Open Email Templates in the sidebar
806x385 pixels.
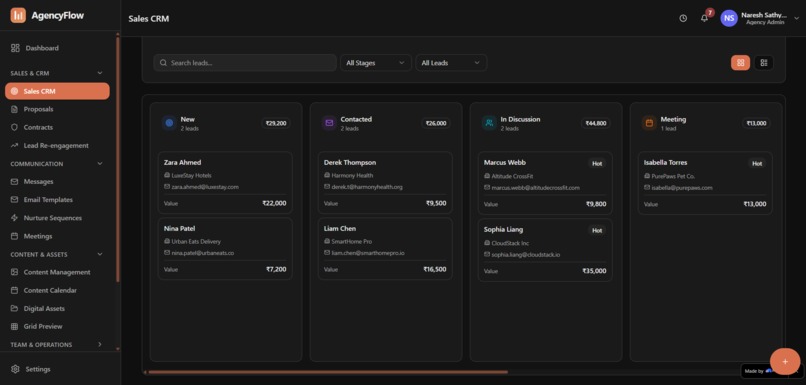point(58,199)
